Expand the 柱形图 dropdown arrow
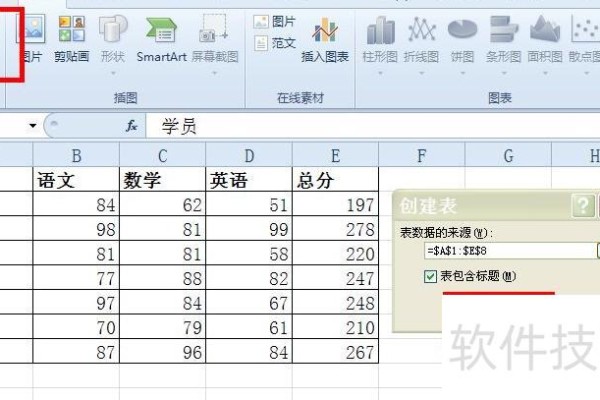Image resolution: width=600 pixels, height=400 pixels. 380,73
